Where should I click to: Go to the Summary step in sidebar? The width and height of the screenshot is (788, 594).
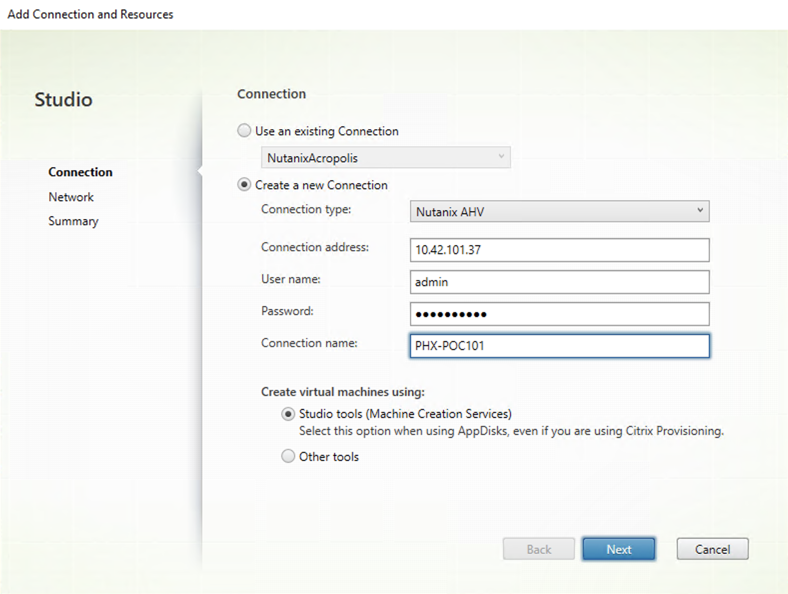[x=73, y=221]
